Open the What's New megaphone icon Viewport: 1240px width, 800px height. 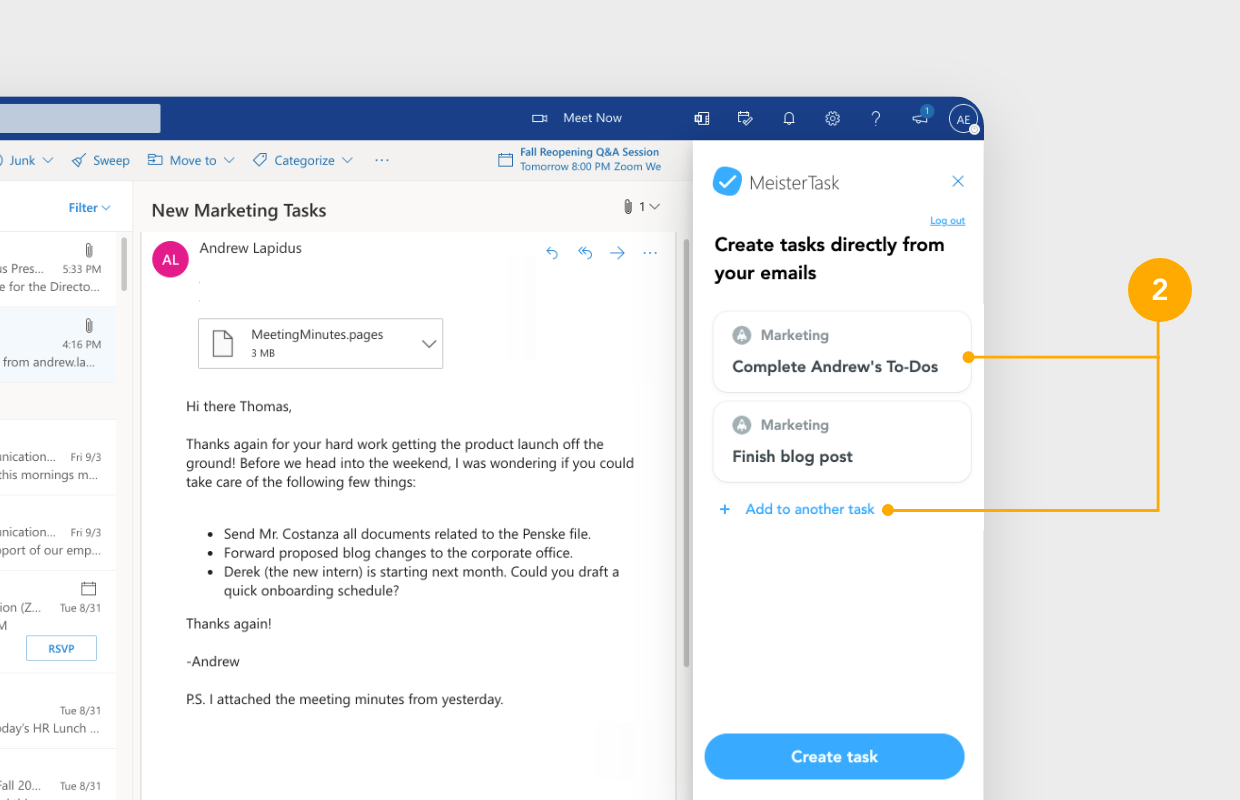(x=921, y=117)
